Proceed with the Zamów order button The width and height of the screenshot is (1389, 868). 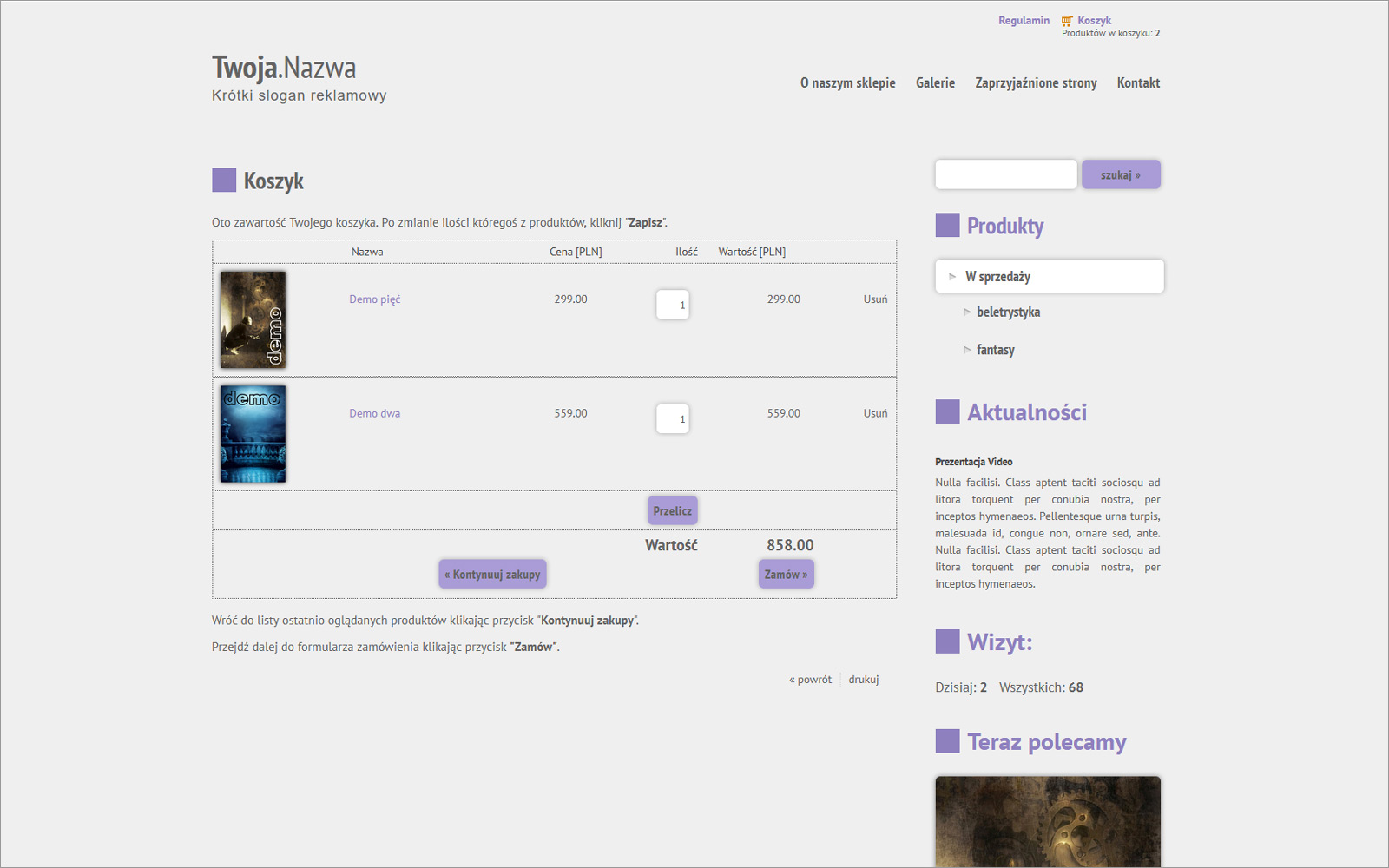[786, 574]
